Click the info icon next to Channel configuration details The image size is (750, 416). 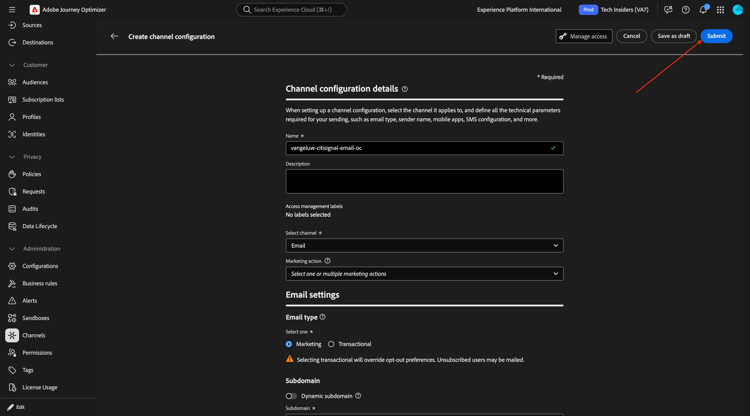(405, 89)
